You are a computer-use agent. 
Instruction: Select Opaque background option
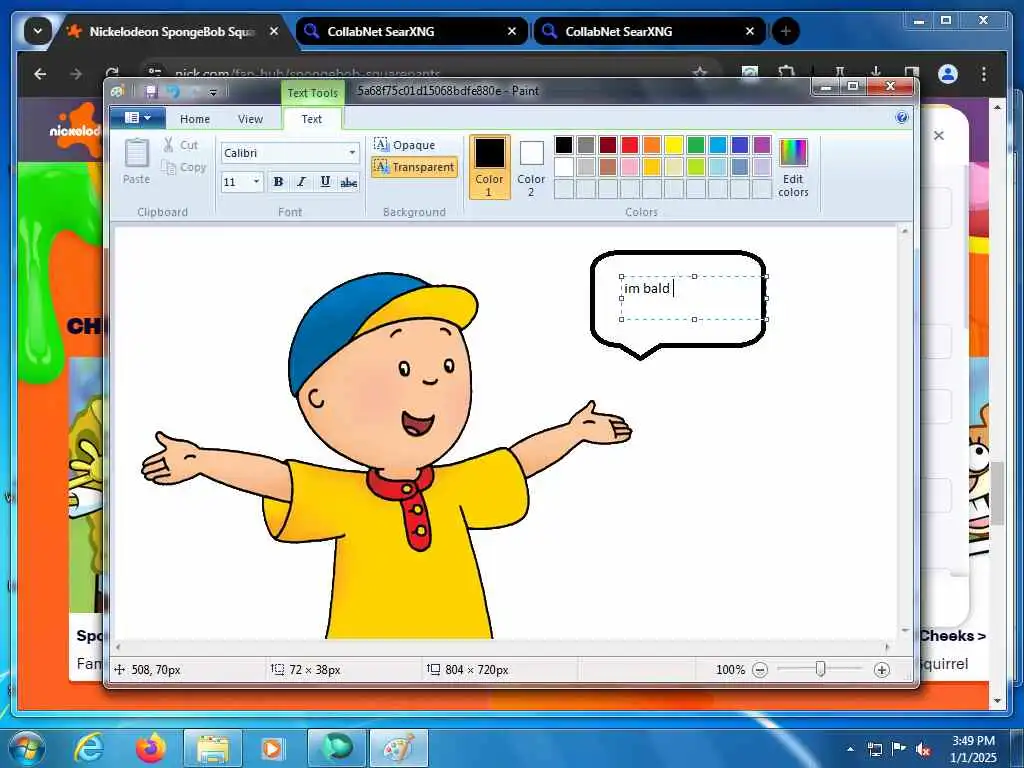[404, 144]
